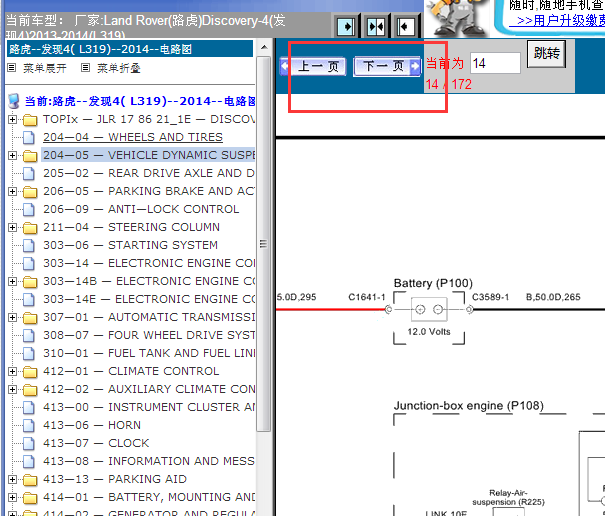Click 菜单展开 to expand the menu

tap(45, 68)
